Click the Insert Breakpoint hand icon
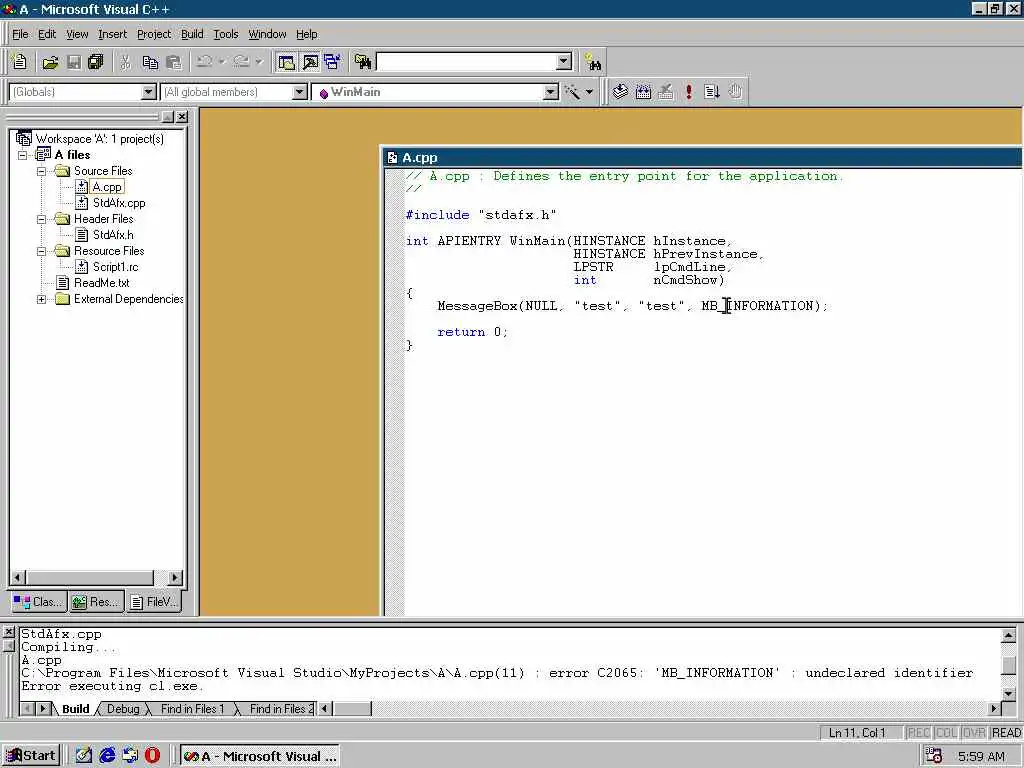 [x=735, y=92]
